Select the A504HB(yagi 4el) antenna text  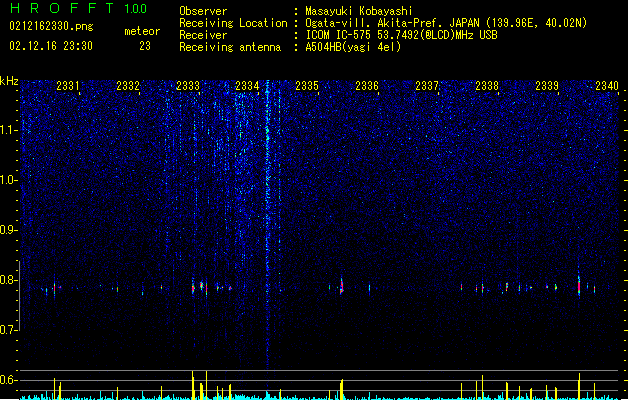pos(353,47)
